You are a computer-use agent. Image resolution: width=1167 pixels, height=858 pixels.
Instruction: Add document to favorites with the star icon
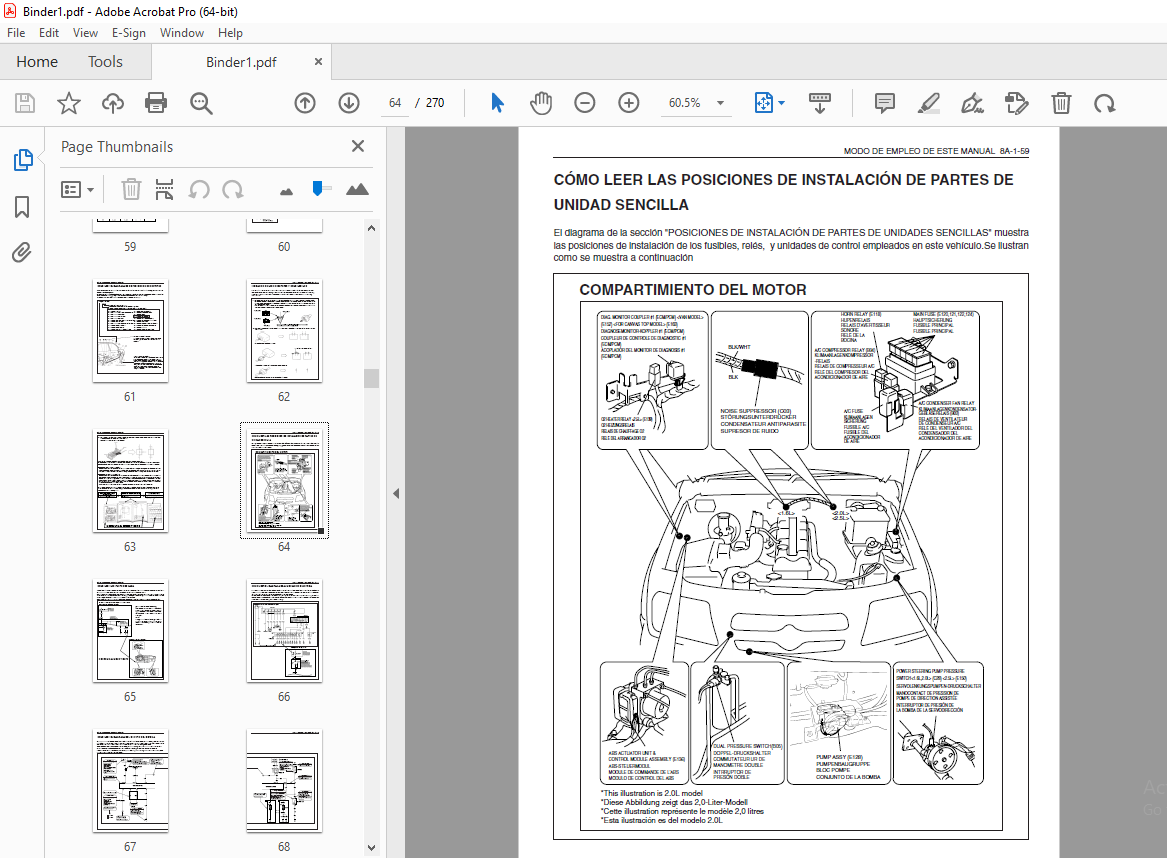click(x=68, y=103)
